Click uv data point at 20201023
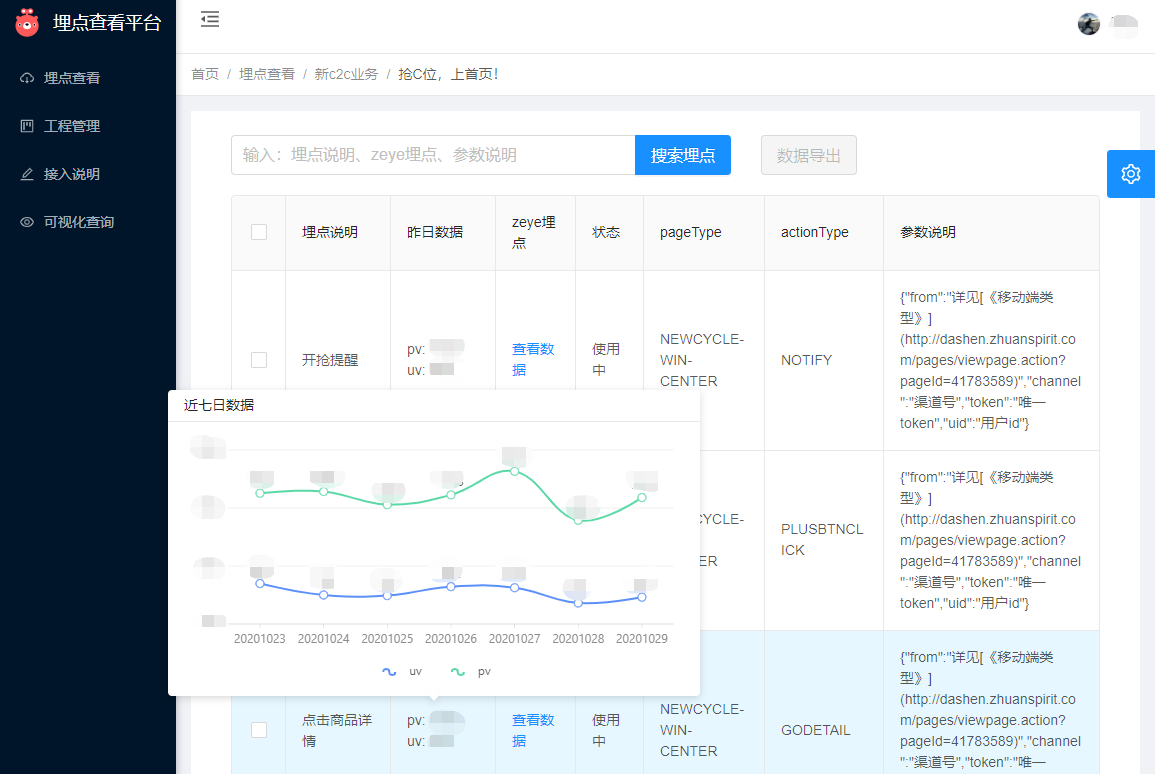The height and width of the screenshot is (774, 1155). coord(260,583)
